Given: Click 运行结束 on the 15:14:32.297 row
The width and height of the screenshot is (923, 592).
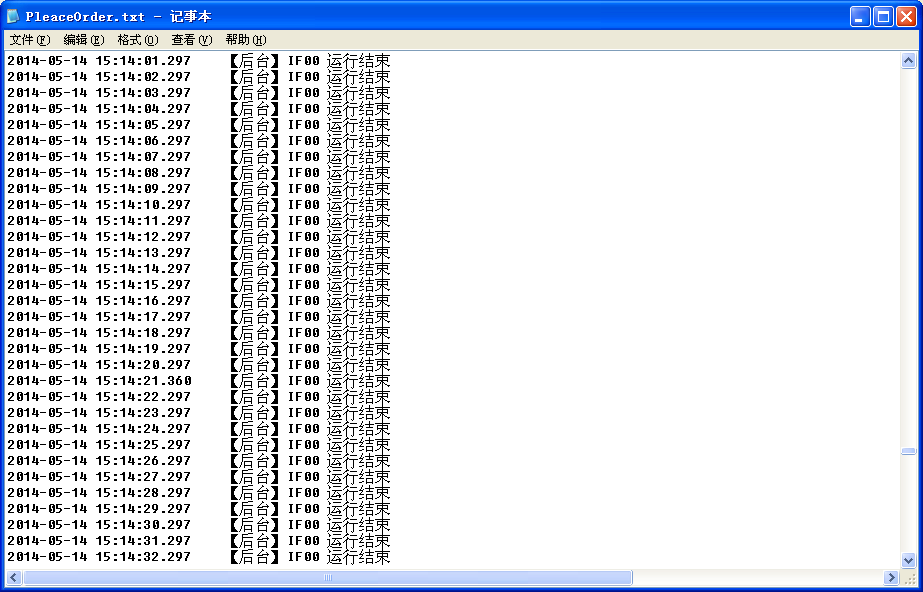Looking at the screenshot, I should click(358, 556).
